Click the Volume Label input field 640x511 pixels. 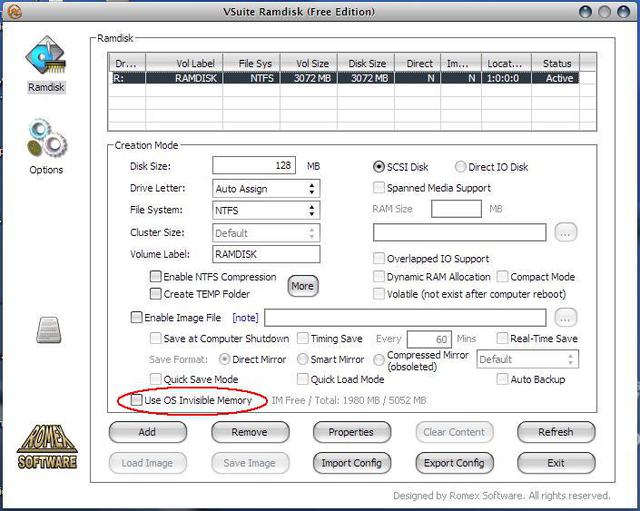click(x=266, y=254)
